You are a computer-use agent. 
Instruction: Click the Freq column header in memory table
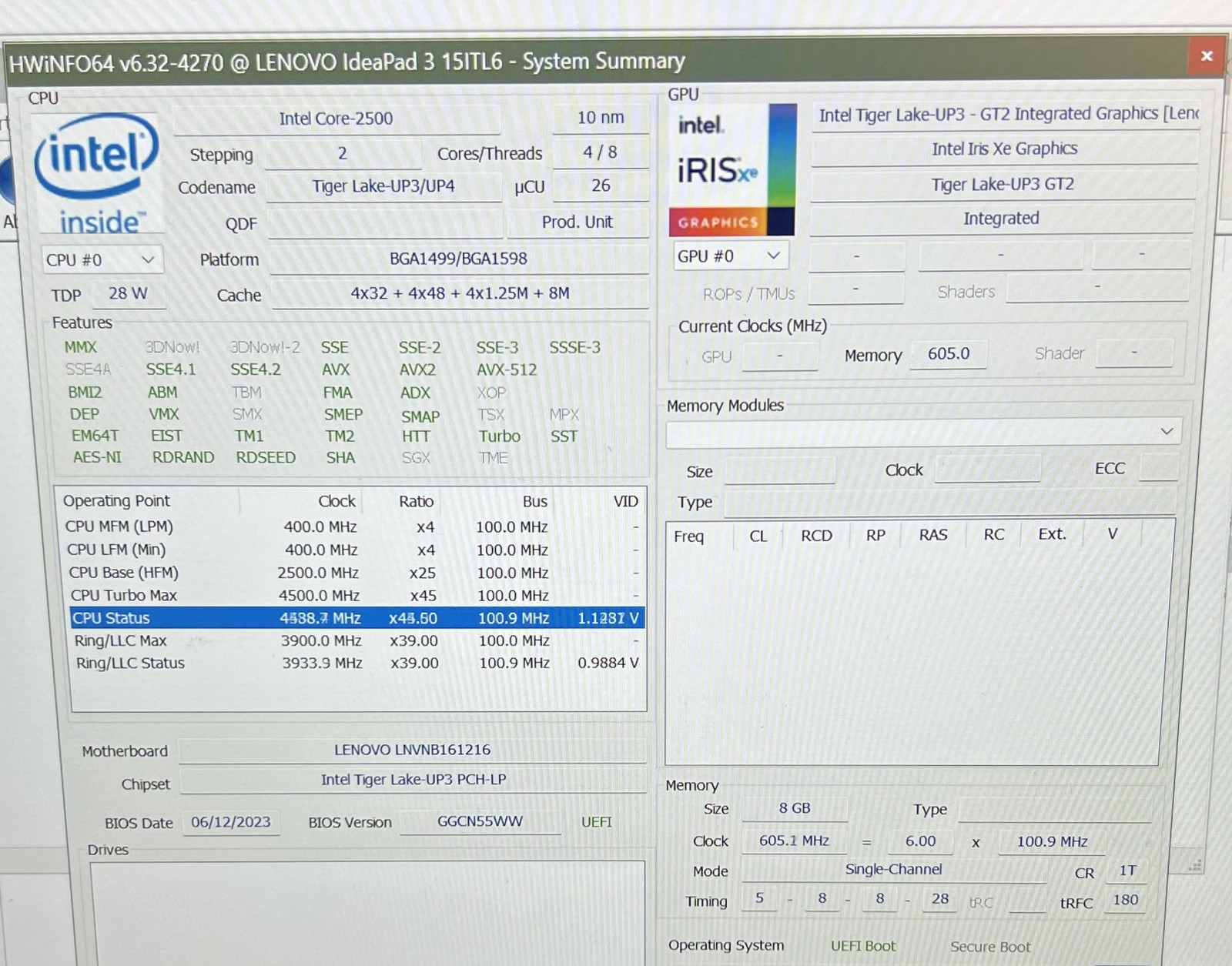pos(689,536)
